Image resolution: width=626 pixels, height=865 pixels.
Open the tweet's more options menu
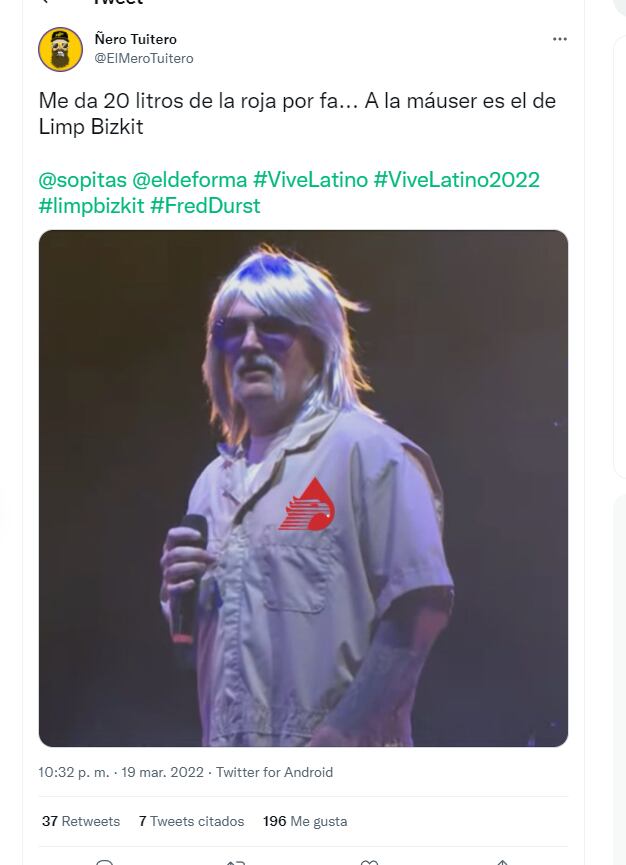click(560, 39)
